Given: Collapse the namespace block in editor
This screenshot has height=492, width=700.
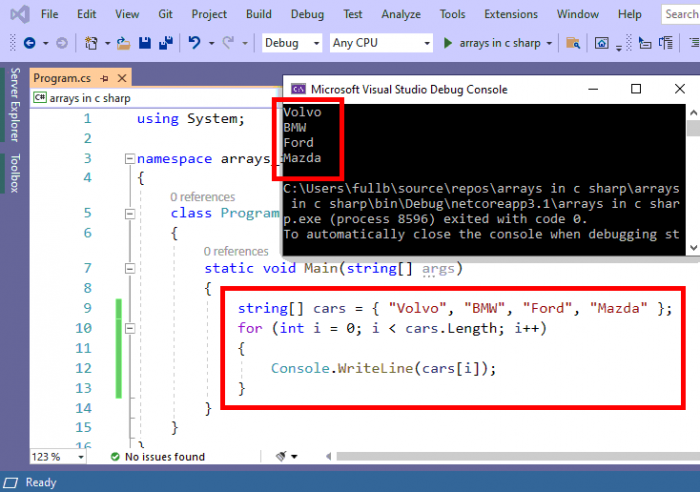Looking at the screenshot, I should (x=127, y=159).
